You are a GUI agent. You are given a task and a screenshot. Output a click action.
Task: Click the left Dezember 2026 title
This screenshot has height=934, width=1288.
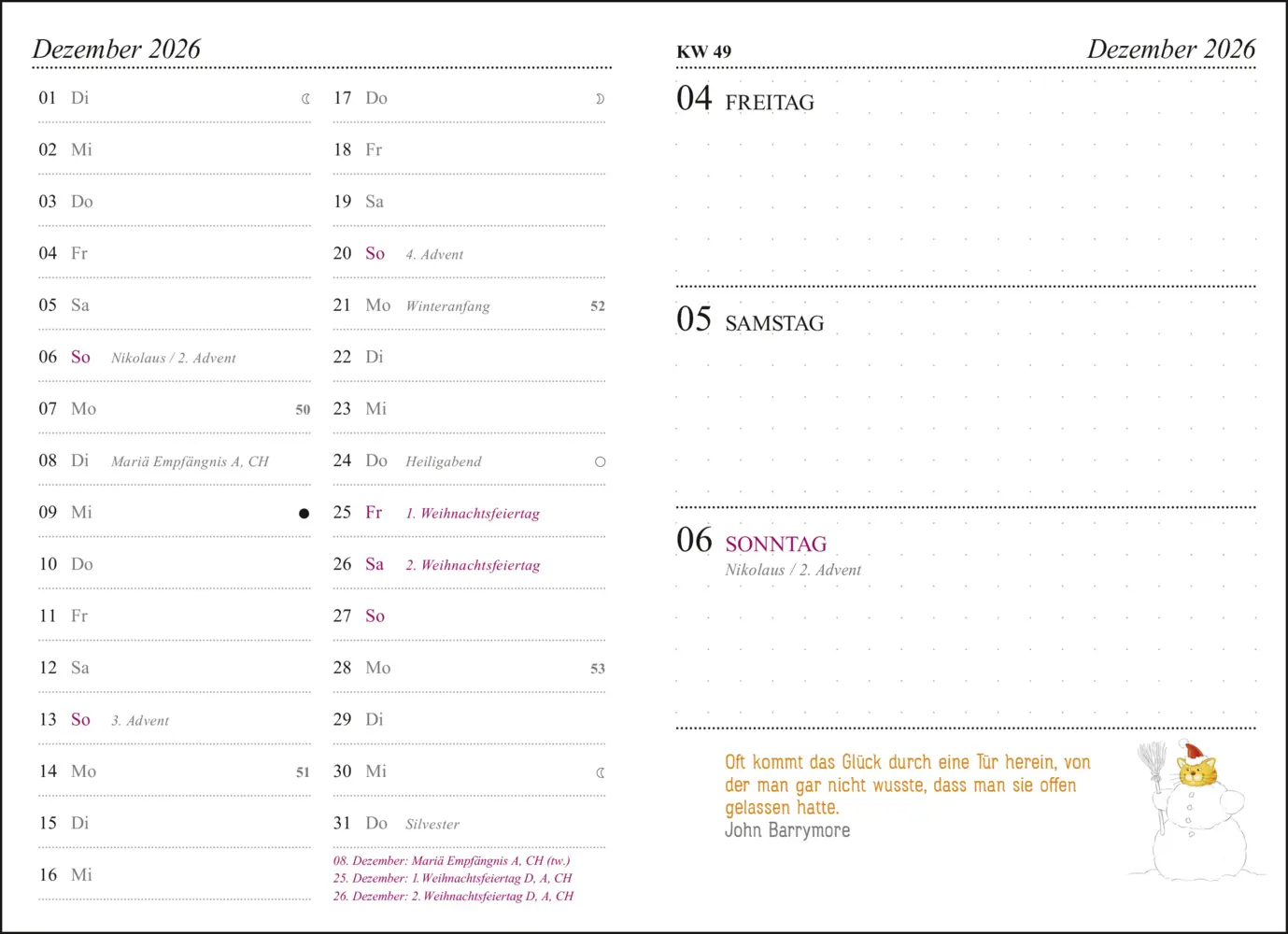coord(117,49)
